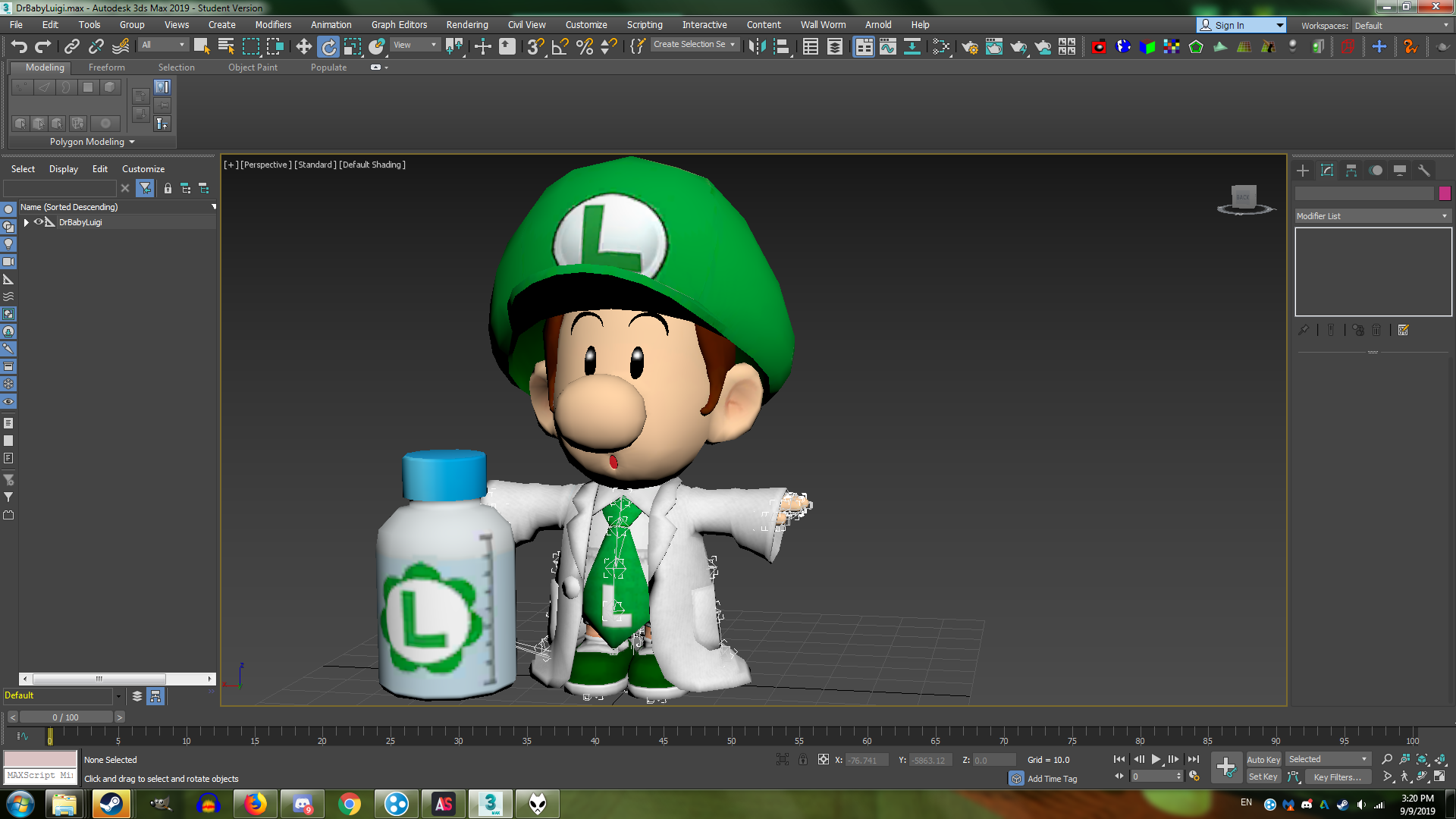Open the Hierarchy command panel tab
The image size is (1456, 819).
click(x=1351, y=171)
